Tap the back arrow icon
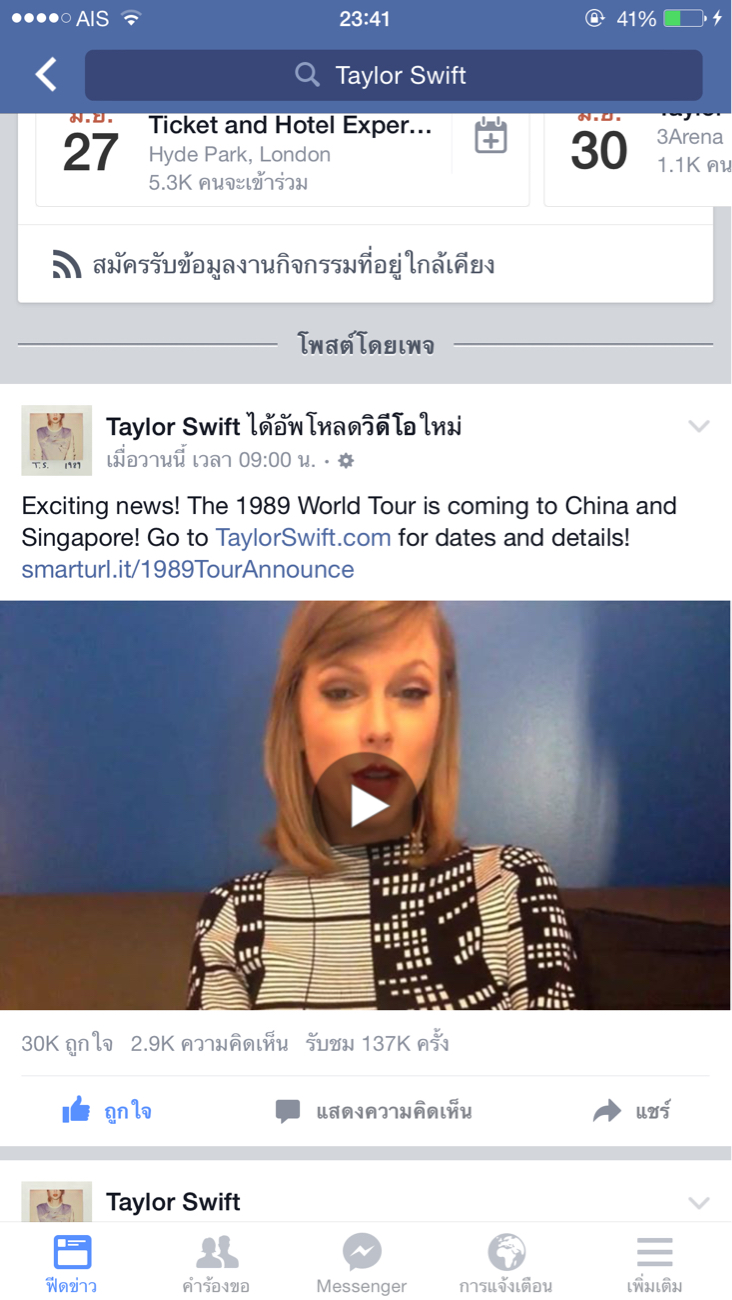This screenshot has width=732, height=1300. [x=46, y=75]
